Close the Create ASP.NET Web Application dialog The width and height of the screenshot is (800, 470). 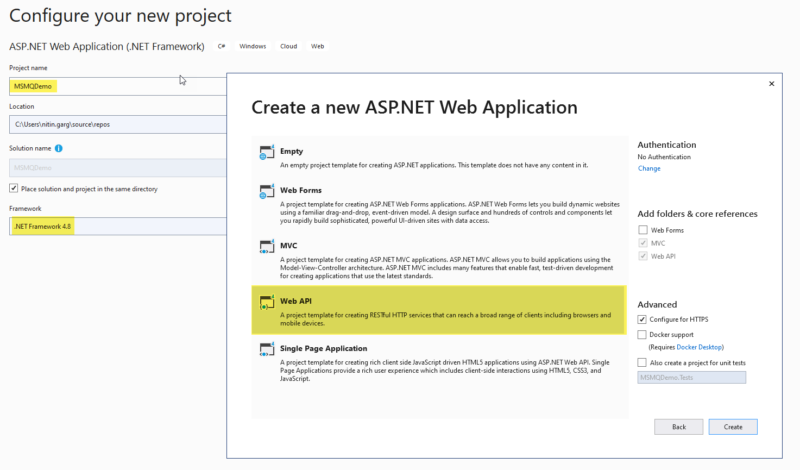(x=771, y=84)
